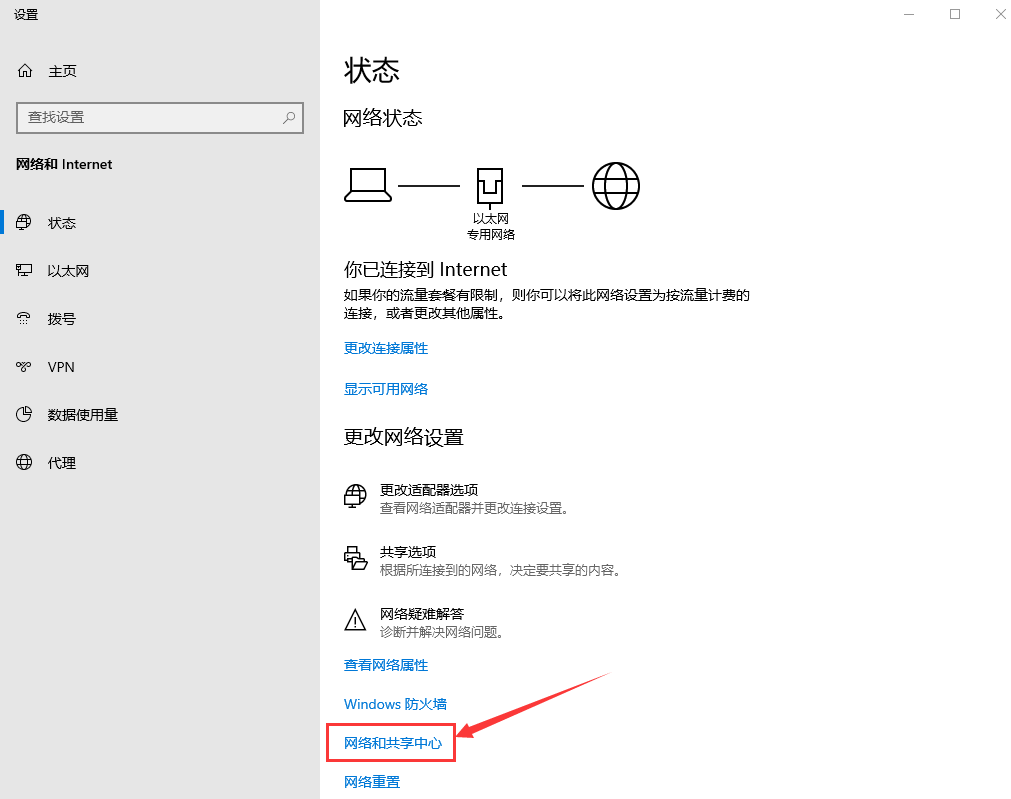This screenshot has width=1011, height=799.
Task: Click 网络重置 link
Action: coord(372,782)
